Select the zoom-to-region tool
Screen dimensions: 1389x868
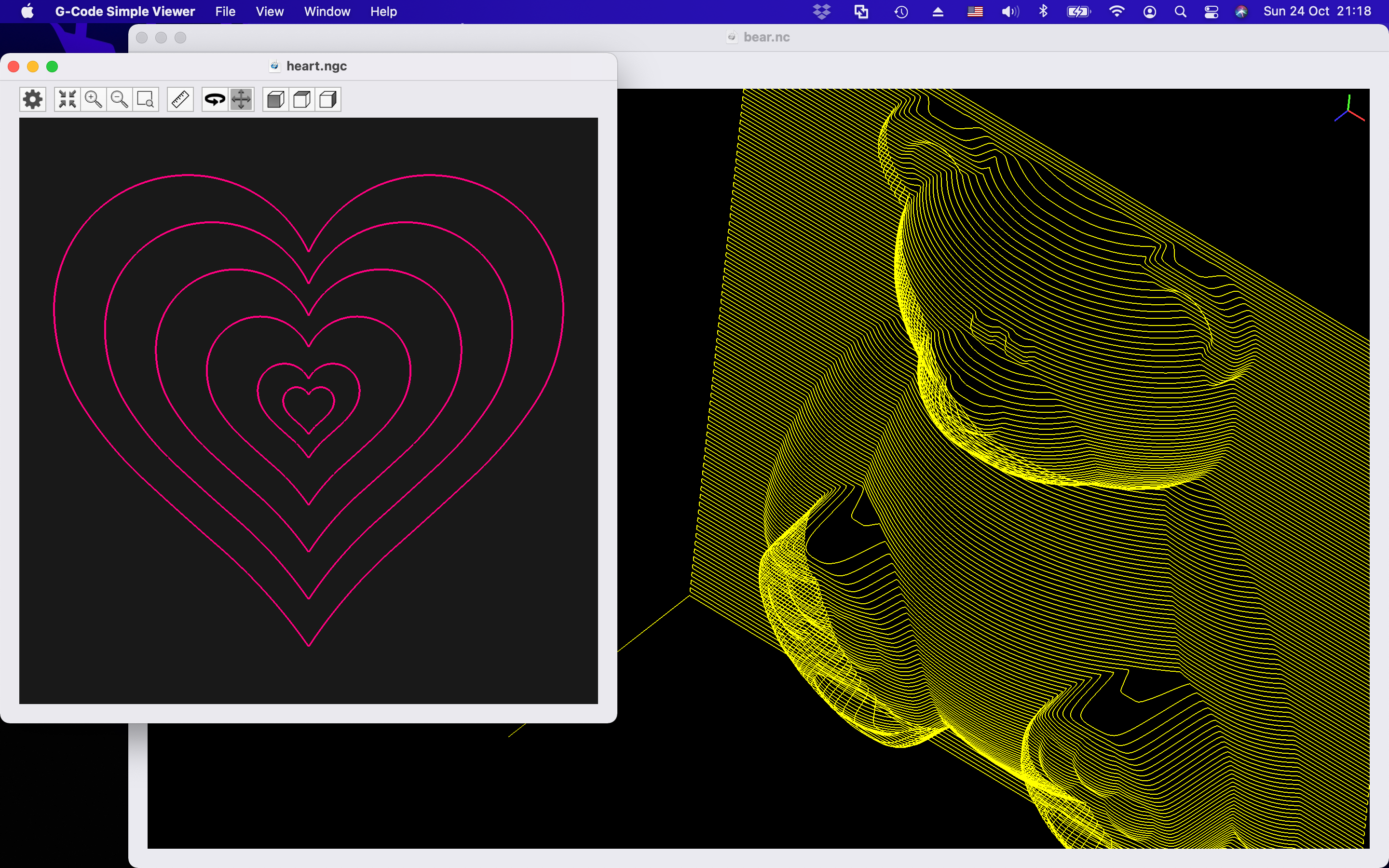146,99
